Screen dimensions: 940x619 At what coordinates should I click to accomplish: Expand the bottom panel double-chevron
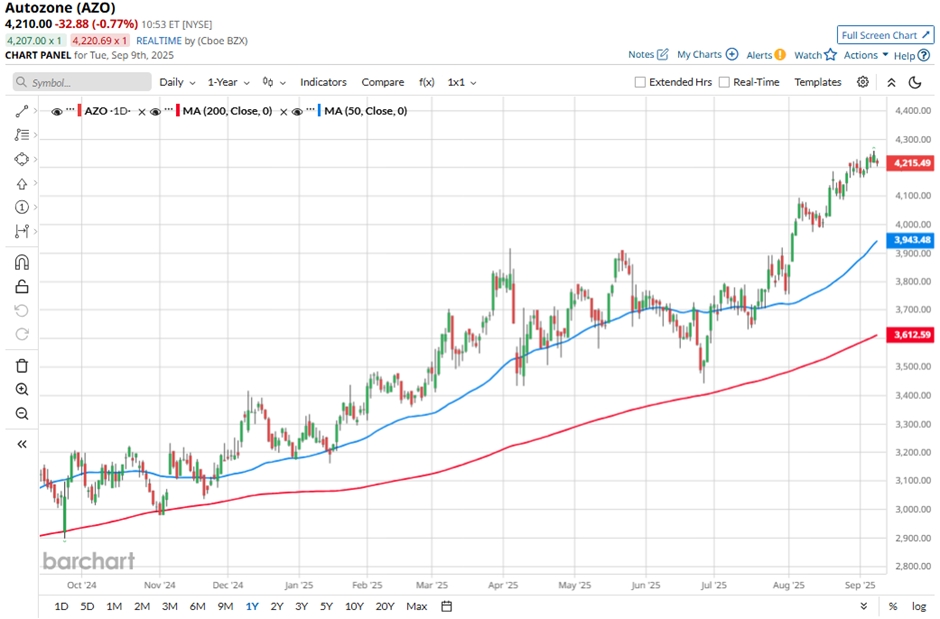point(863,606)
